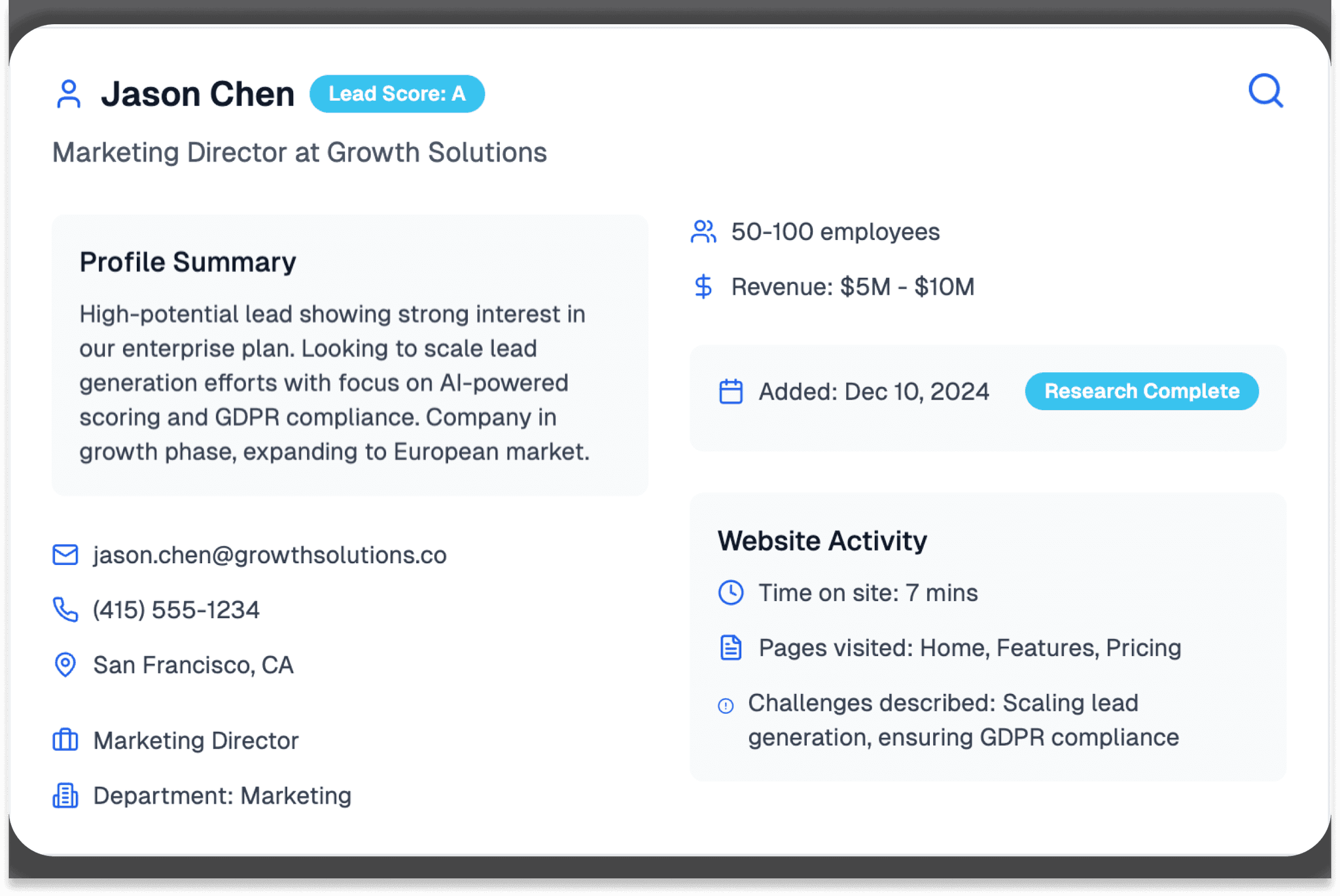Click the dollar sign revenue icon

[703, 286]
